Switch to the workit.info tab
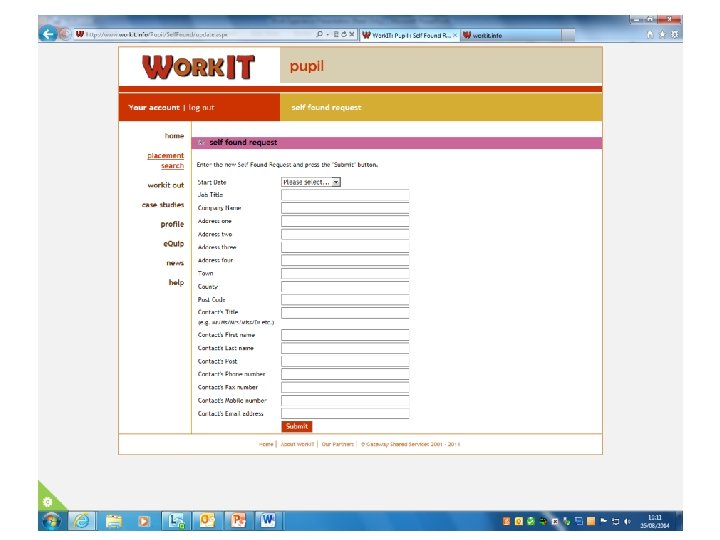 click(x=511, y=35)
